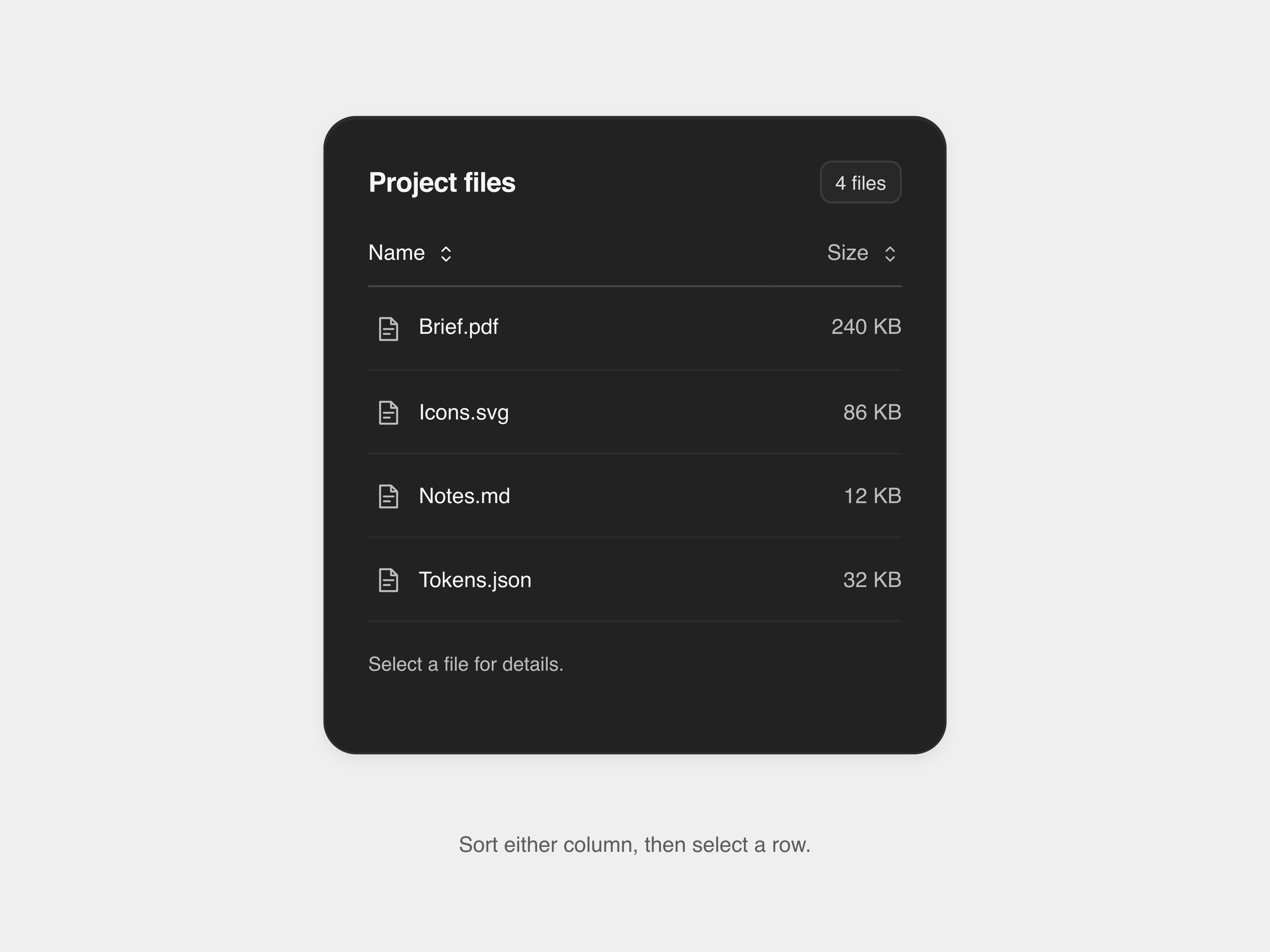This screenshot has width=1270, height=952.
Task: Sort files by the Name column header
Action: pyautogui.click(x=410, y=253)
